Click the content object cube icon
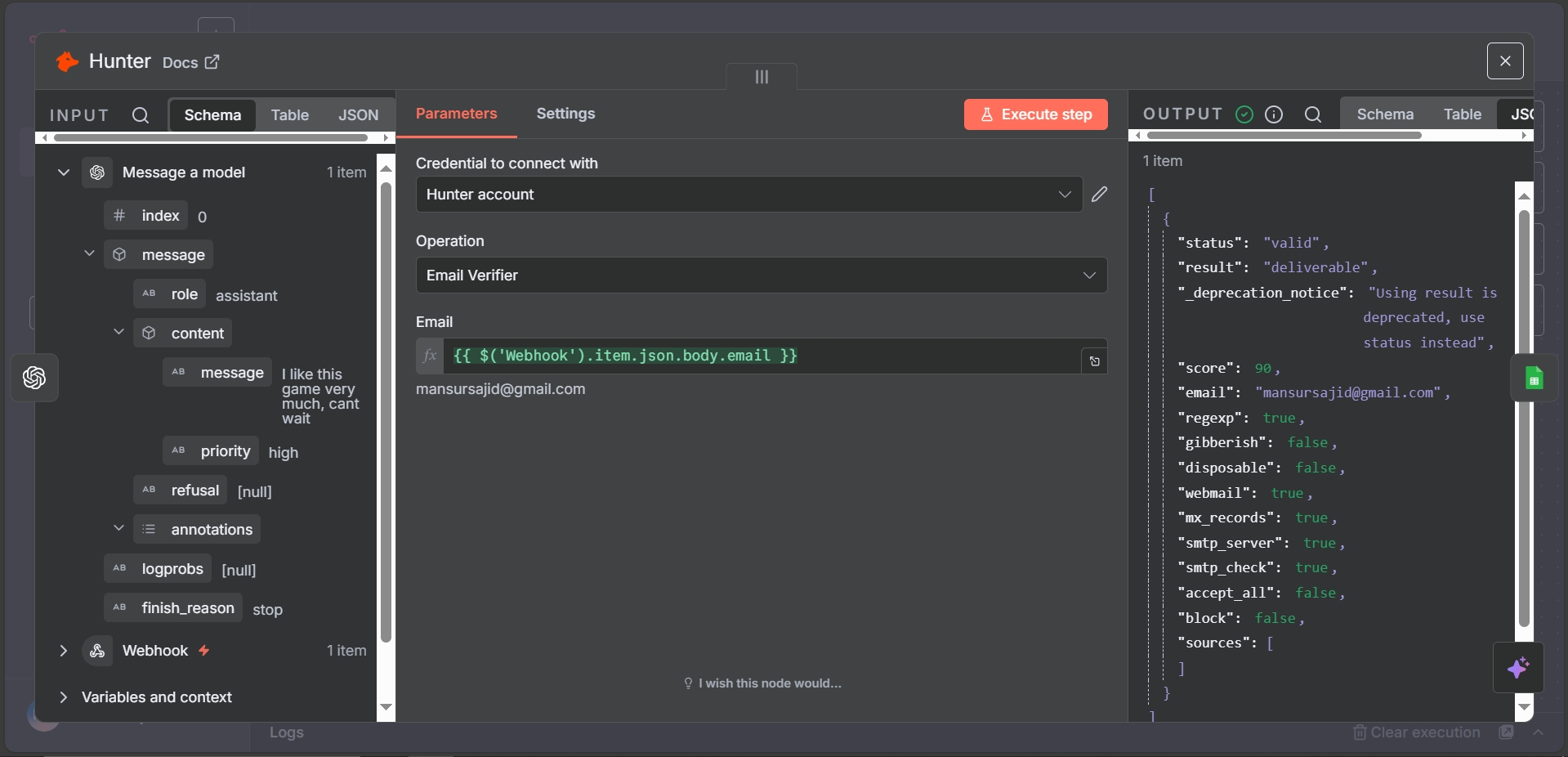 149,333
